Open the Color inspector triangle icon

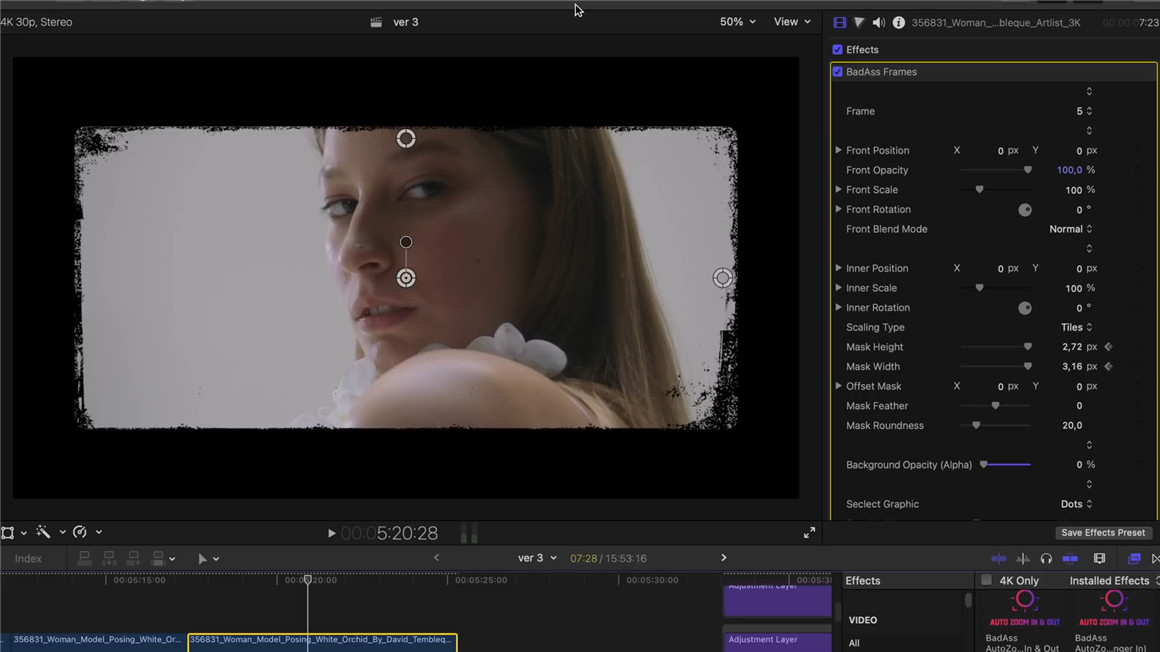859,22
